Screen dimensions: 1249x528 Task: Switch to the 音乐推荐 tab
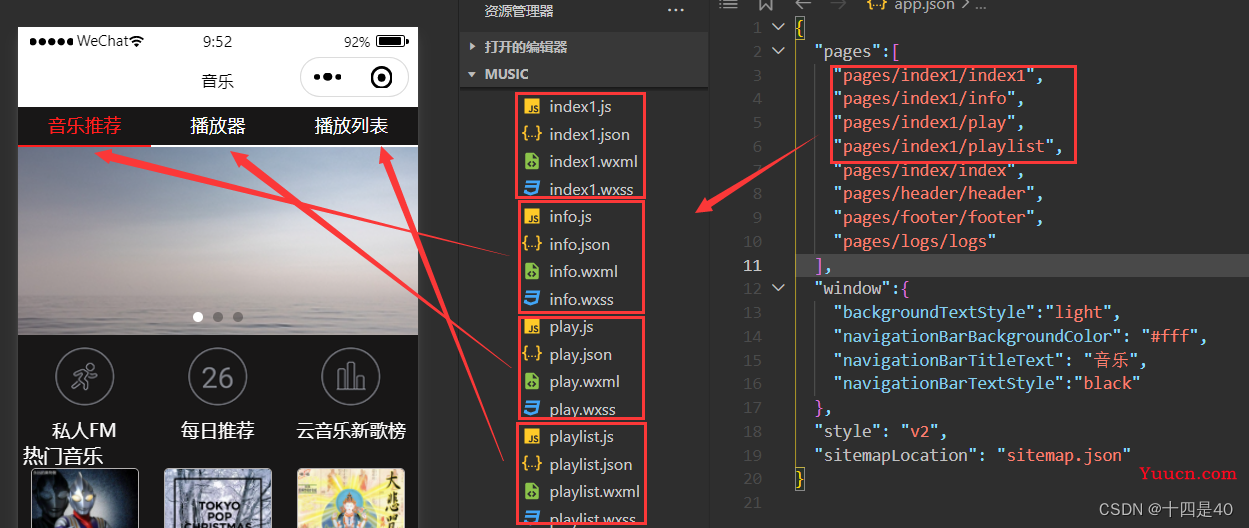coord(85,126)
